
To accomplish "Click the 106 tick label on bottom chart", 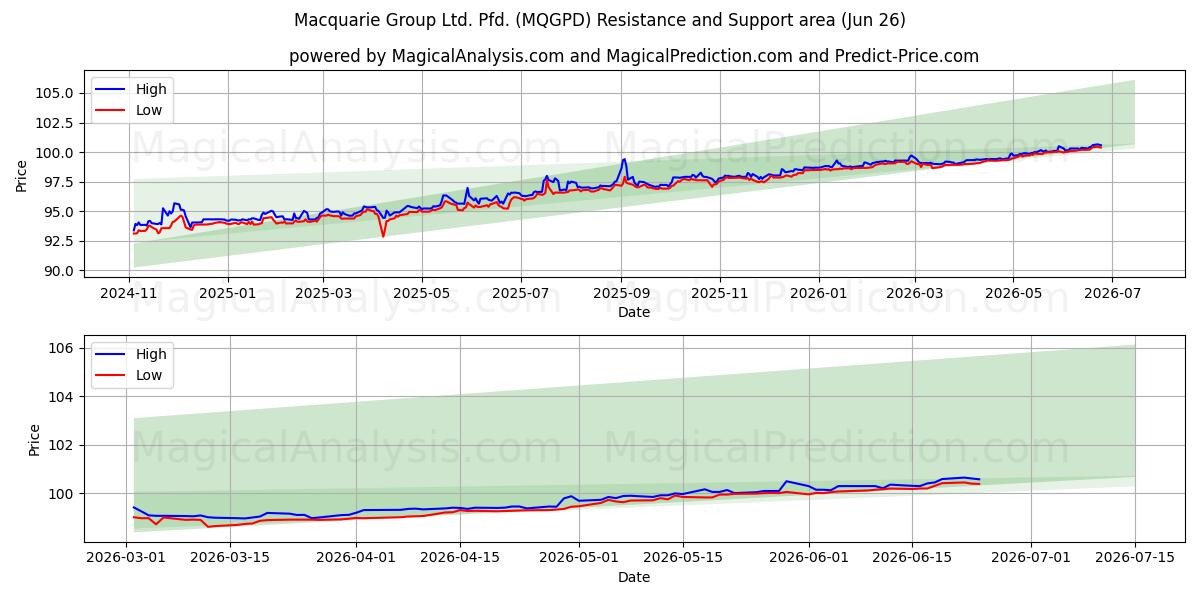I will click(x=61, y=348).
